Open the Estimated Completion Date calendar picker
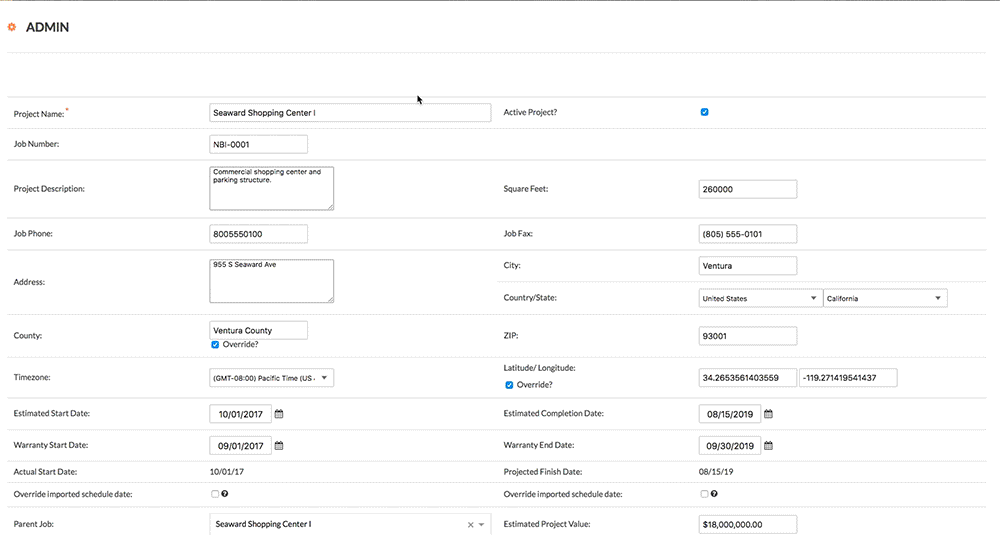Image resolution: width=1000 pixels, height=535 pixels. 768,414
